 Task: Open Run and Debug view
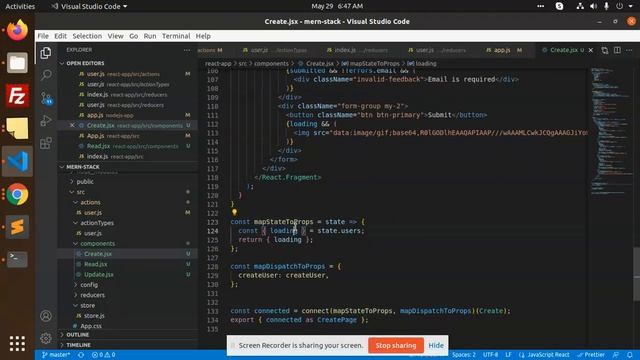tap(46, 120)
